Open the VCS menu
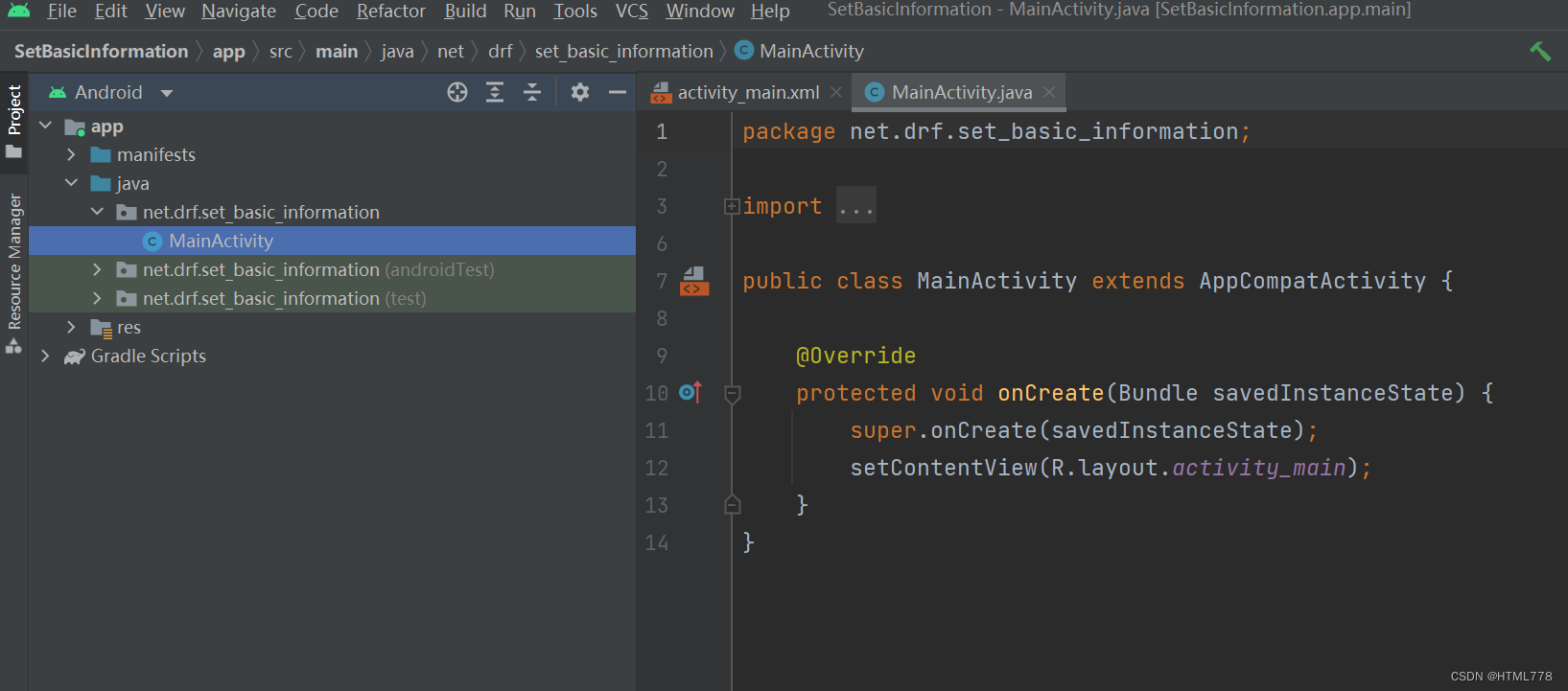 (x=632, y=11)
